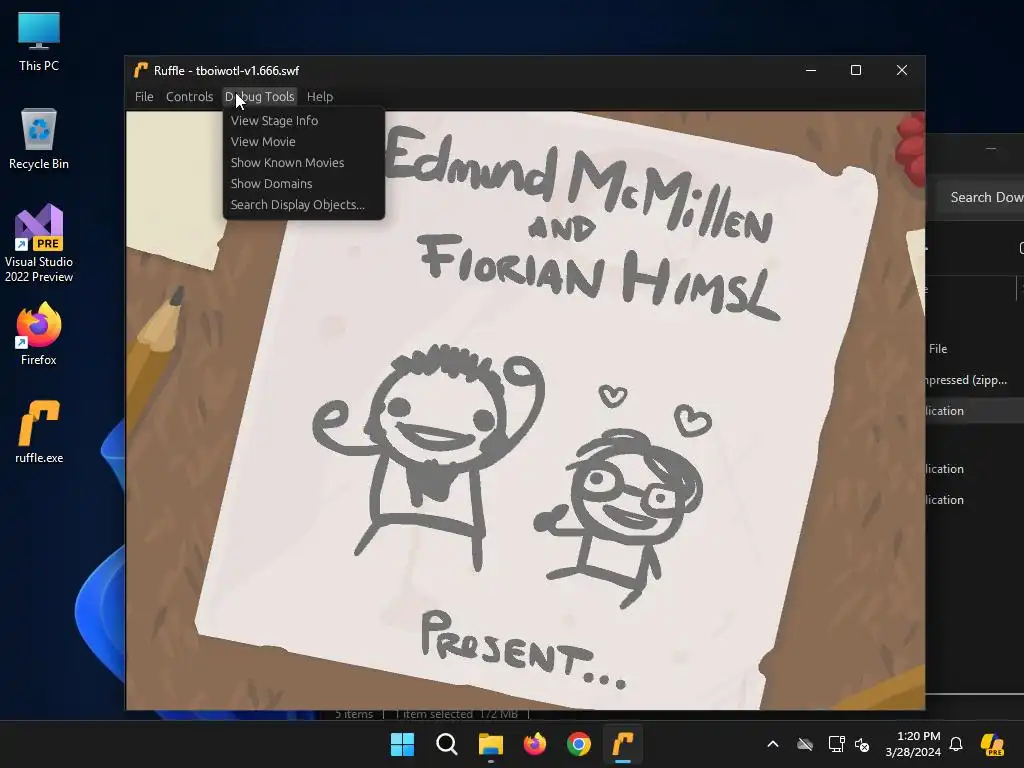Viewport: 1024px width, 768px height.
Task: Click the Search Downloads field behind Ruffle
Action: (979, 197)
